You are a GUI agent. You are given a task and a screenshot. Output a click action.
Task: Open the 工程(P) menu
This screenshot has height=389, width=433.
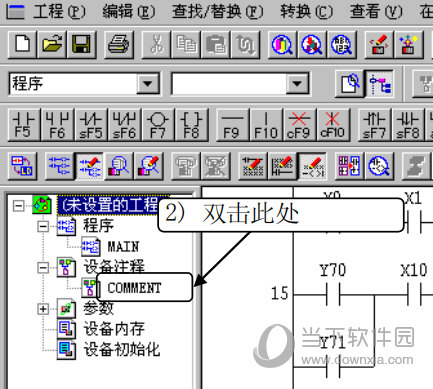(59, 12)
